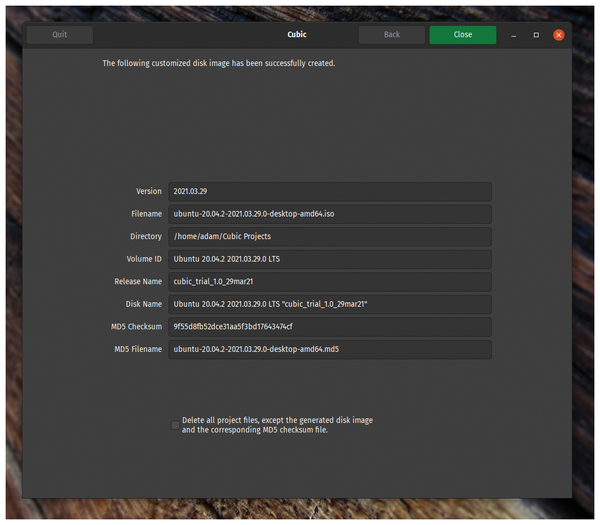Click the Disk Name label
The height and width of the screenshot is (525, 600).
click(x=143, y=304)
